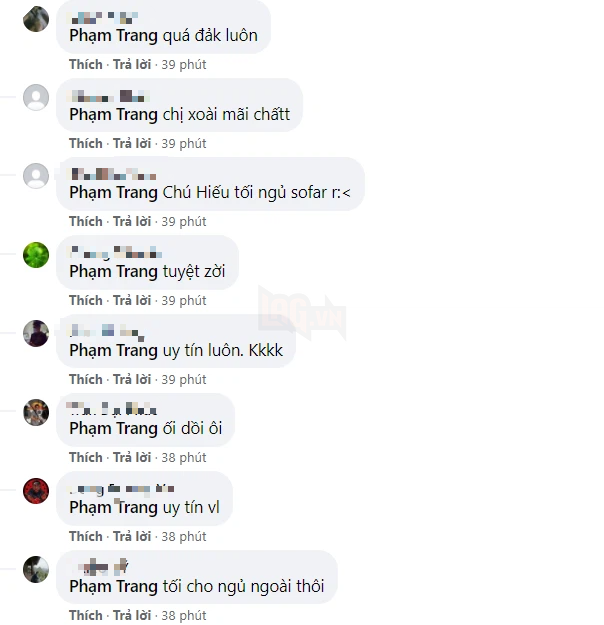
Task: Open Phạm Trang mention in "ối dồi ôi" comment
Action: tap(114, 429)
